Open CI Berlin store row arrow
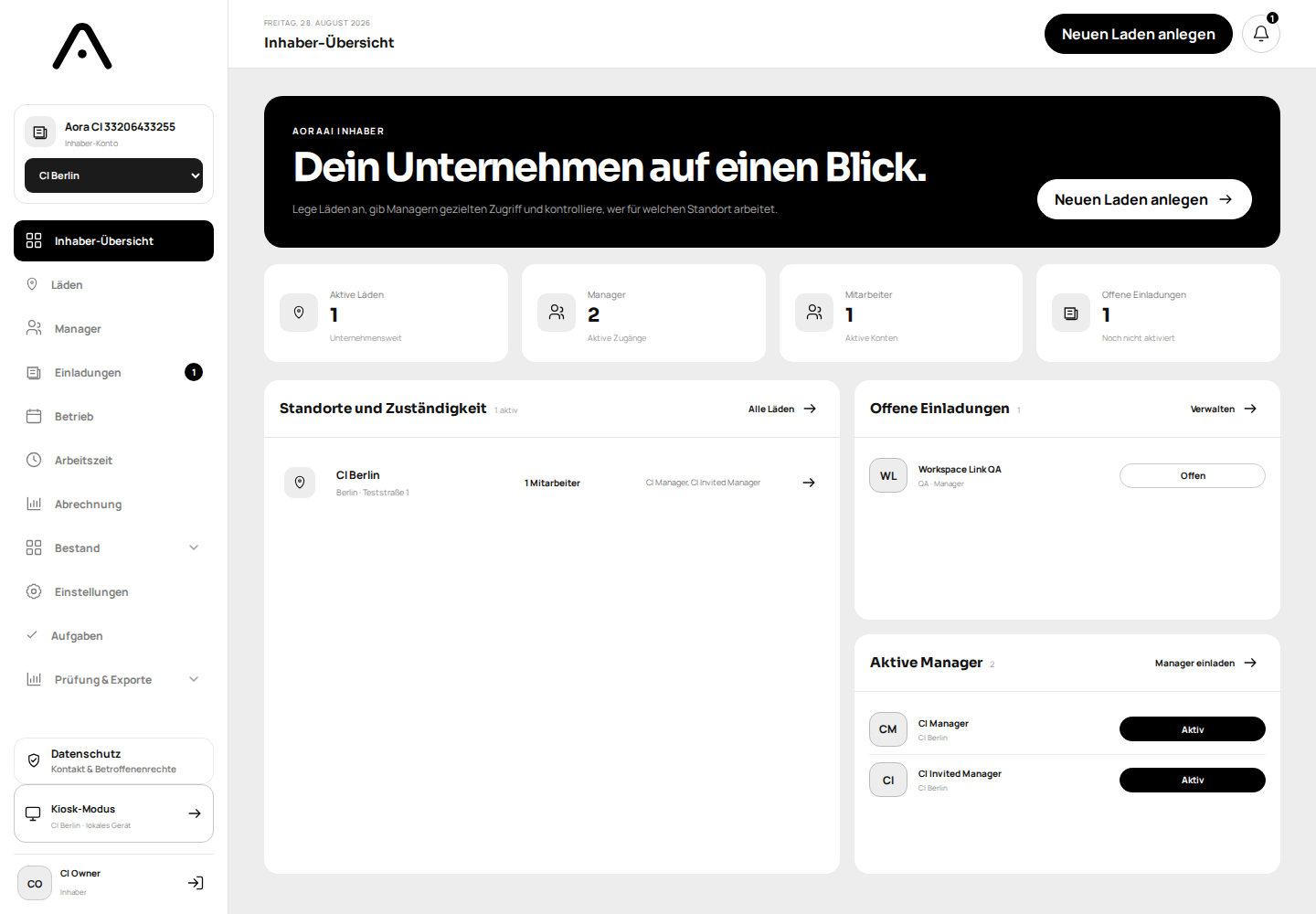The height and width of the screenshot is (914, 1316). [x=809, y=483]
